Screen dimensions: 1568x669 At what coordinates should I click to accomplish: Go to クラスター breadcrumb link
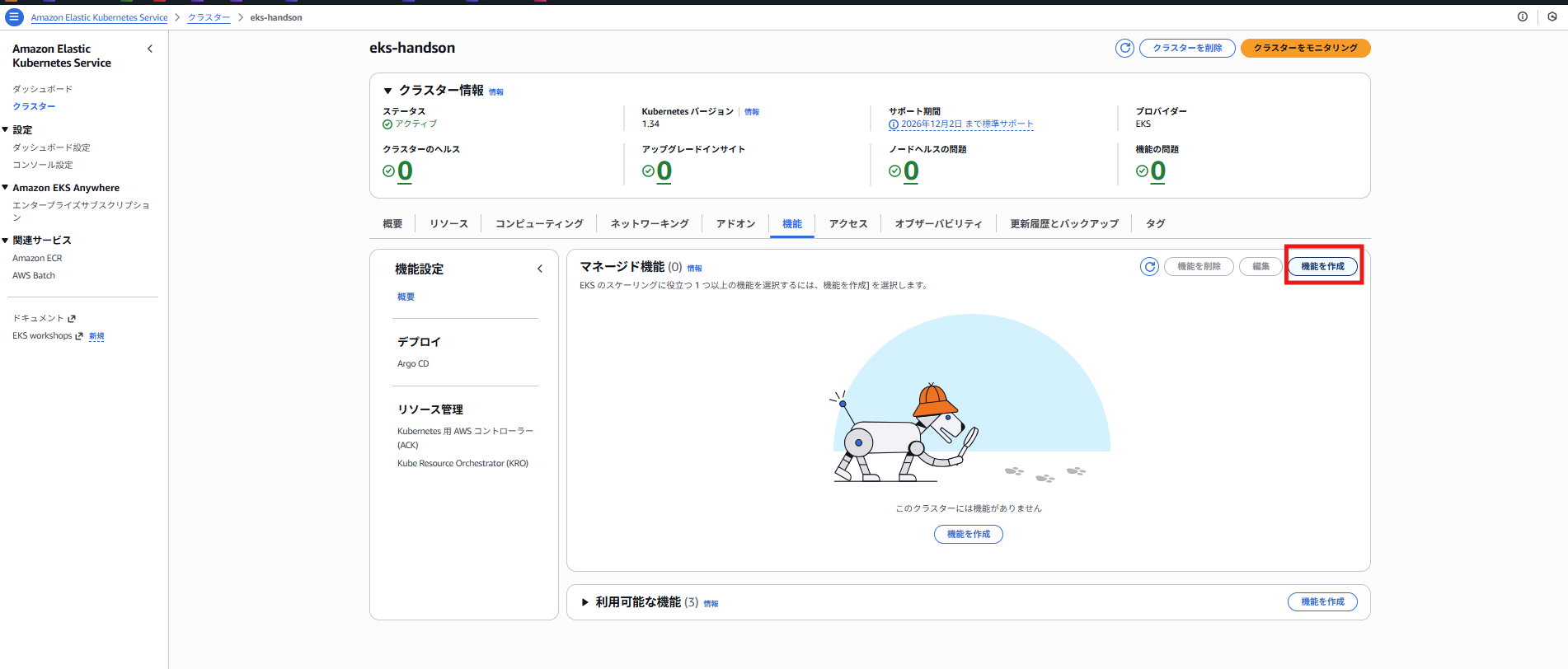click(x=209, y=17)
